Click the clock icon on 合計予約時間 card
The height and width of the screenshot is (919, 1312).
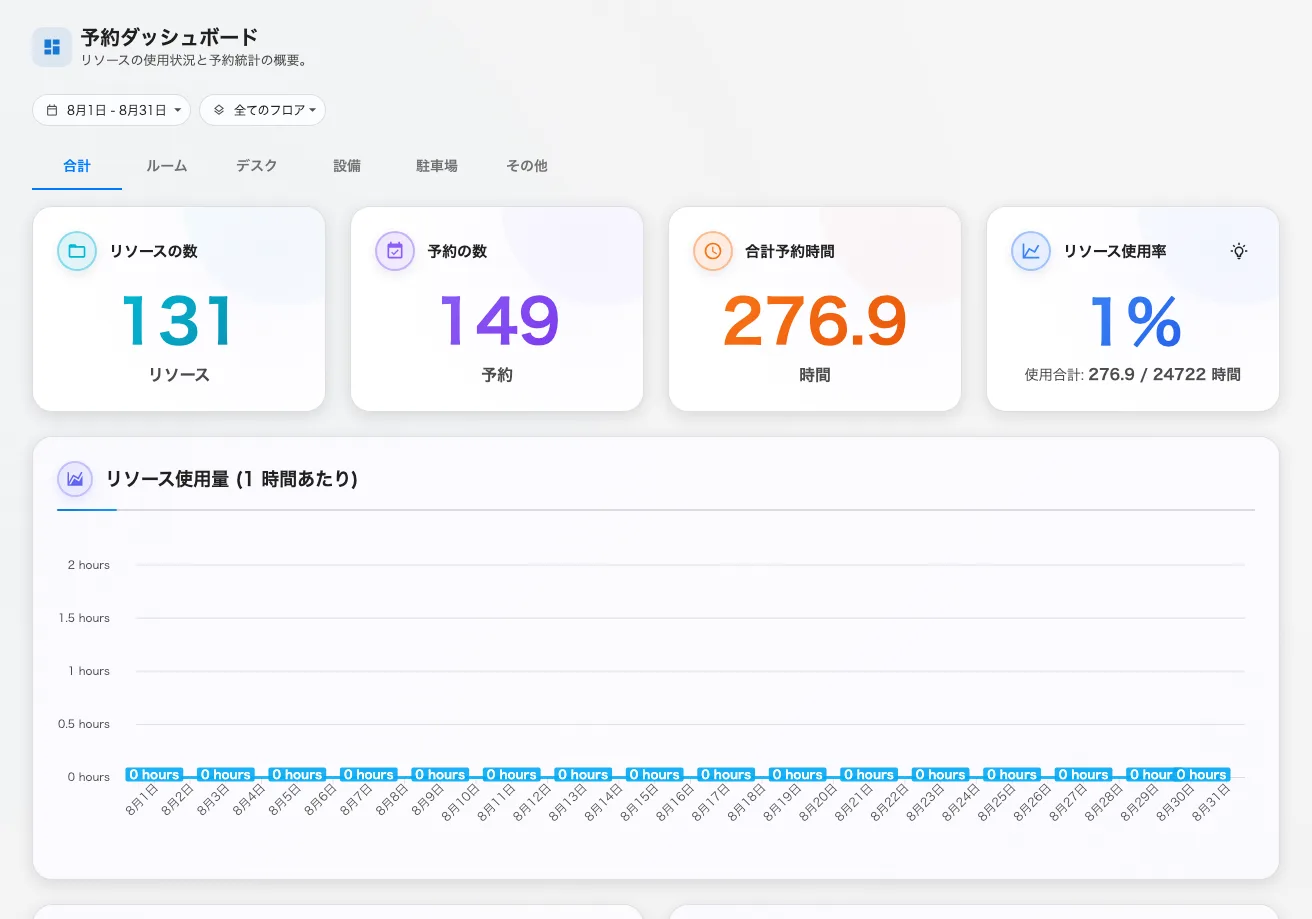tap(713, 251)
